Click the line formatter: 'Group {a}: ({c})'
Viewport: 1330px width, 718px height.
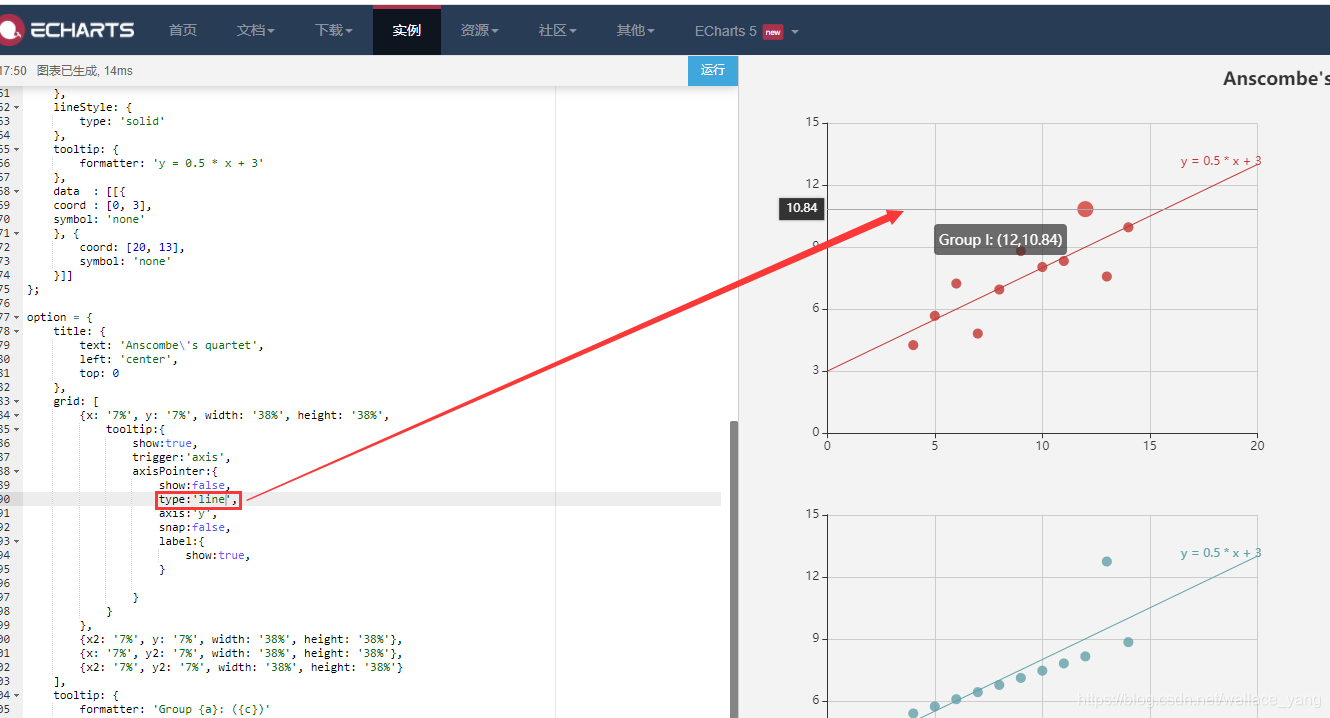coord(175,709)
